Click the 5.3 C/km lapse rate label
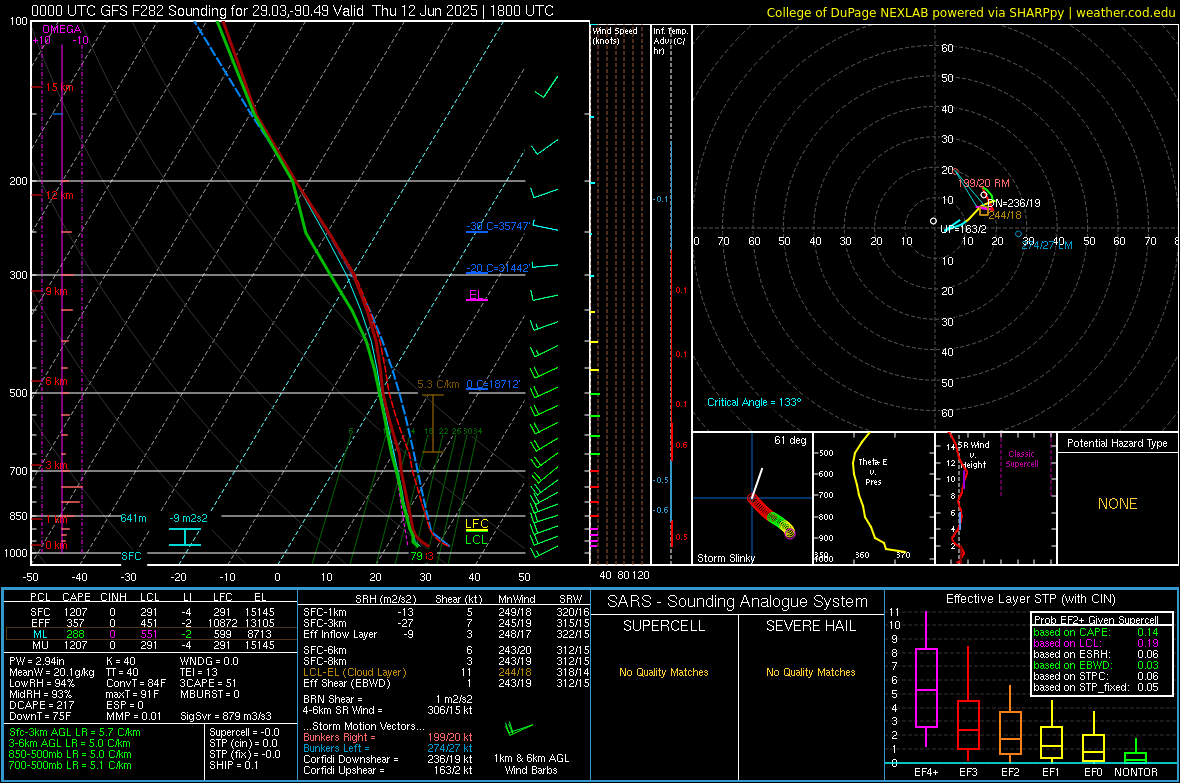This screenshot has height=783, width=1180. [x=438, y=384]
